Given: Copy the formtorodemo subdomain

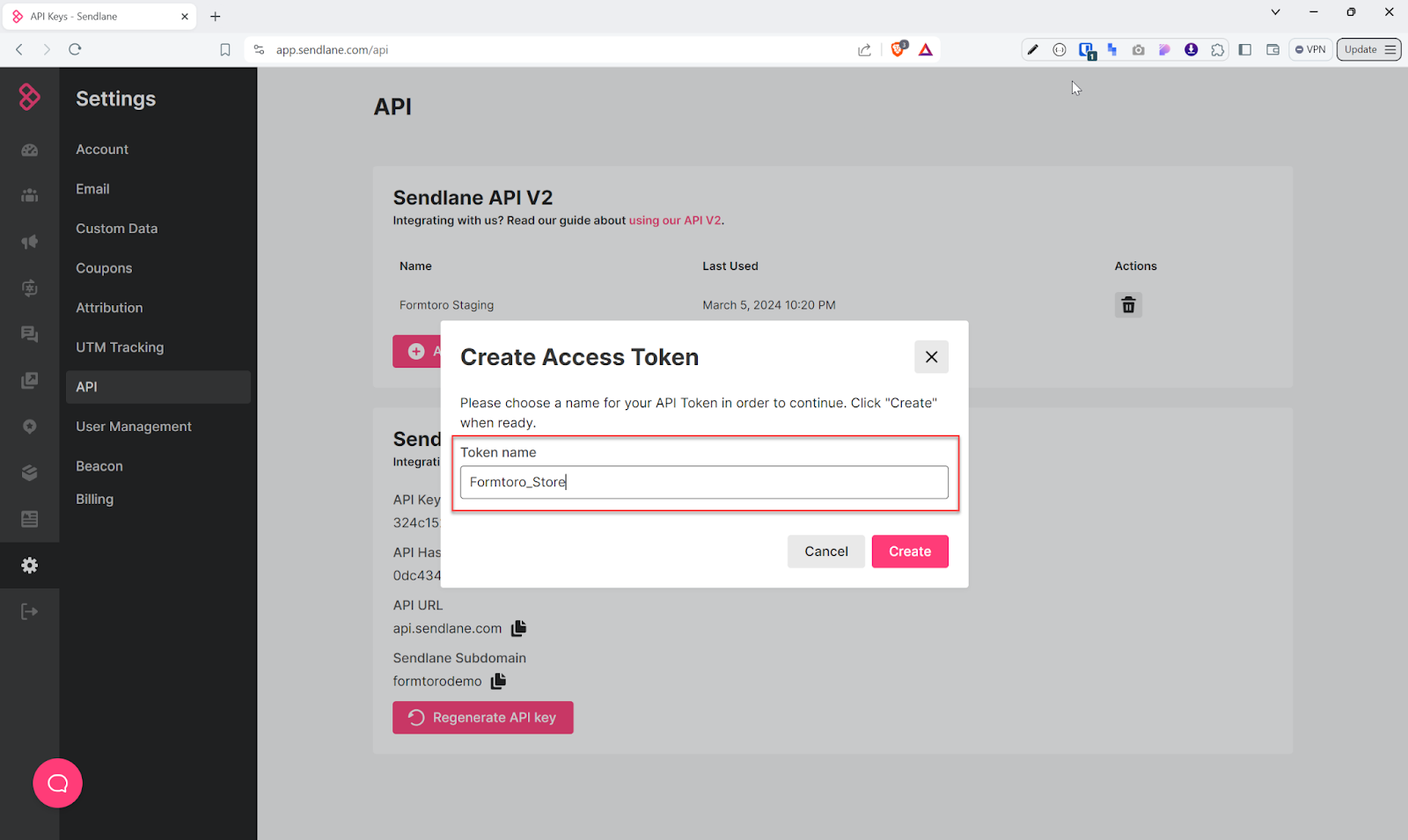Looking at the screenshot, I should [x=499, y=681].
